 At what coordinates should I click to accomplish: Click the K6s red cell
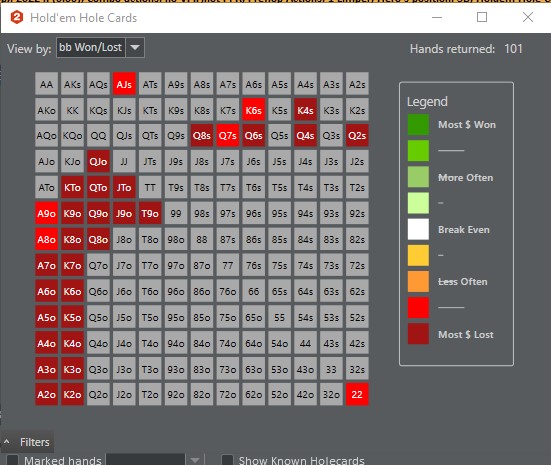click(253, 110)
